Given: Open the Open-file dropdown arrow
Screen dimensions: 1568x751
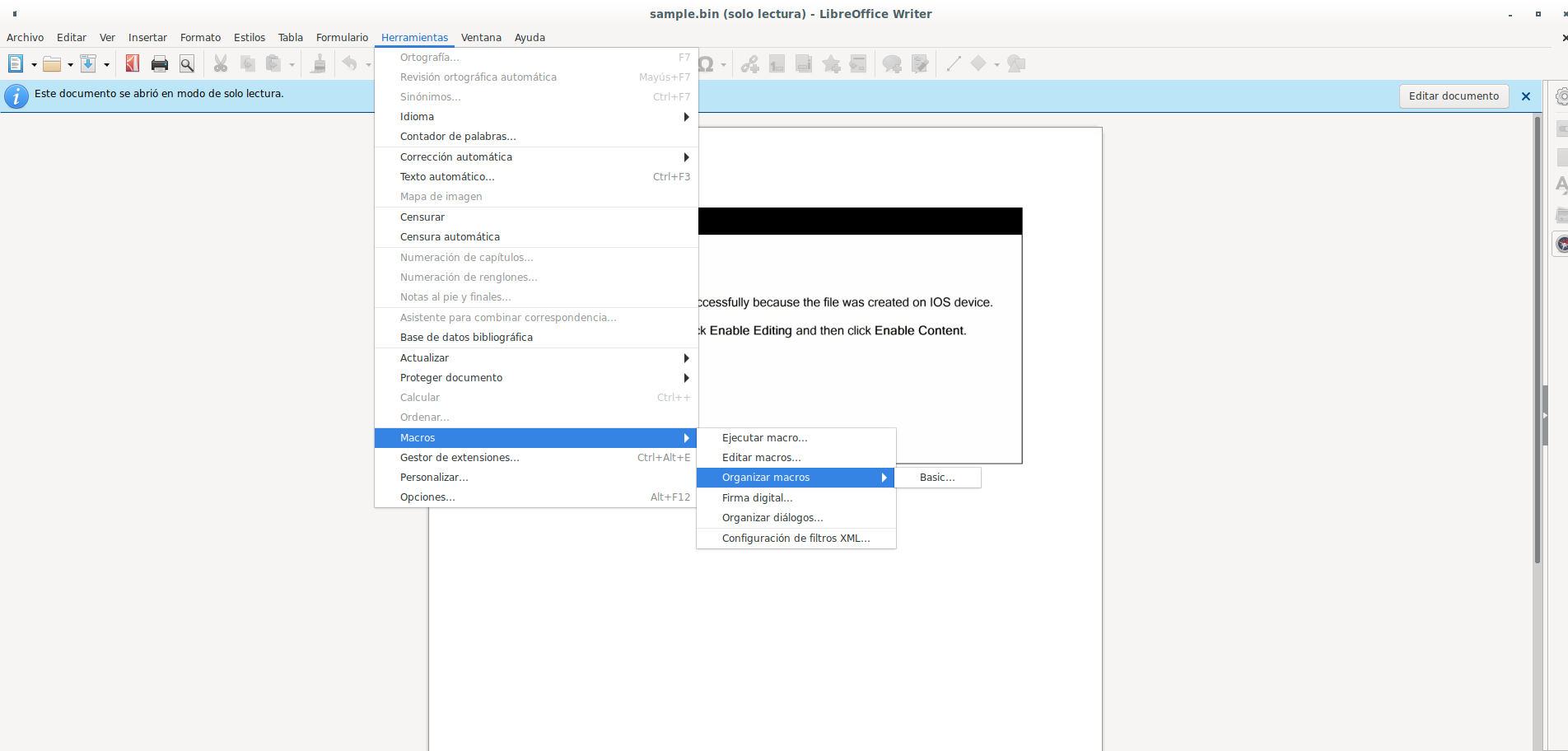Looking at the screenshot, I should pyautogui.click(x=70, y=65).
